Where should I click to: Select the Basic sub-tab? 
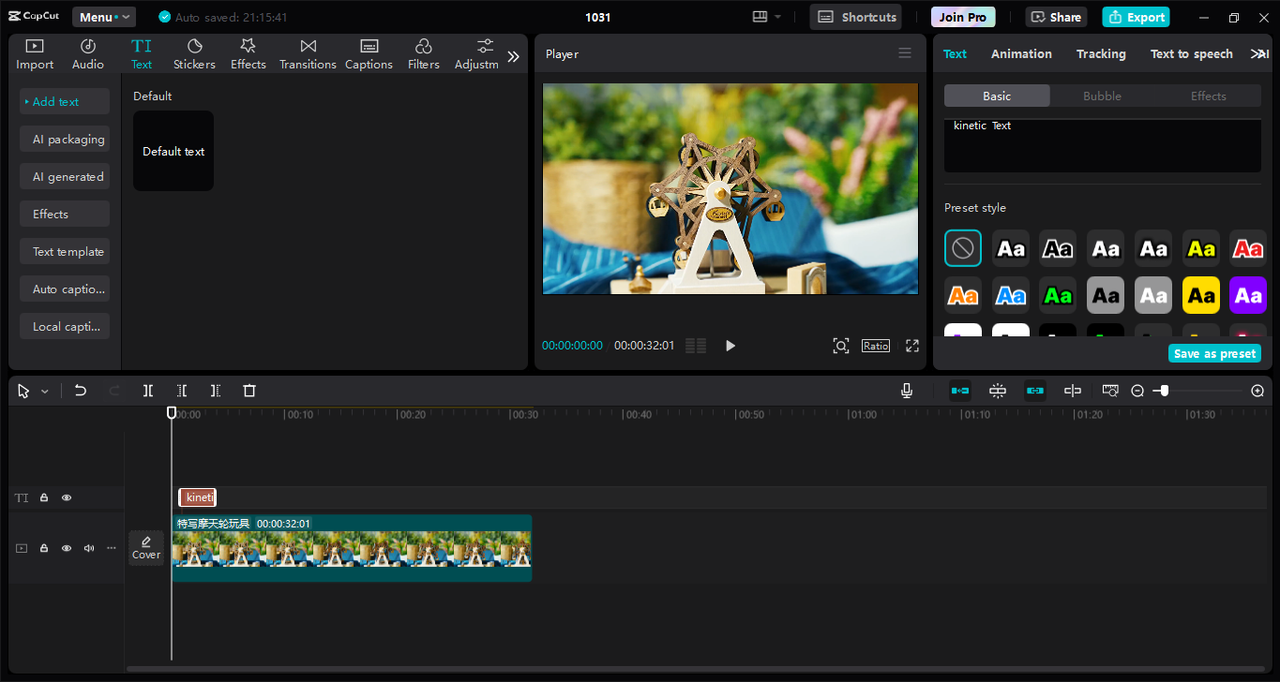pos(997,96)
